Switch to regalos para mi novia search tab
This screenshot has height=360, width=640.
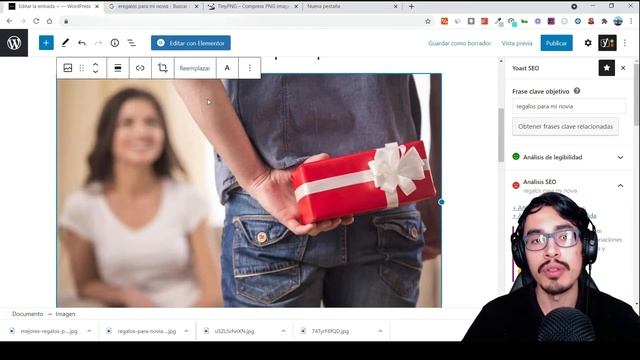pos(152,7)
